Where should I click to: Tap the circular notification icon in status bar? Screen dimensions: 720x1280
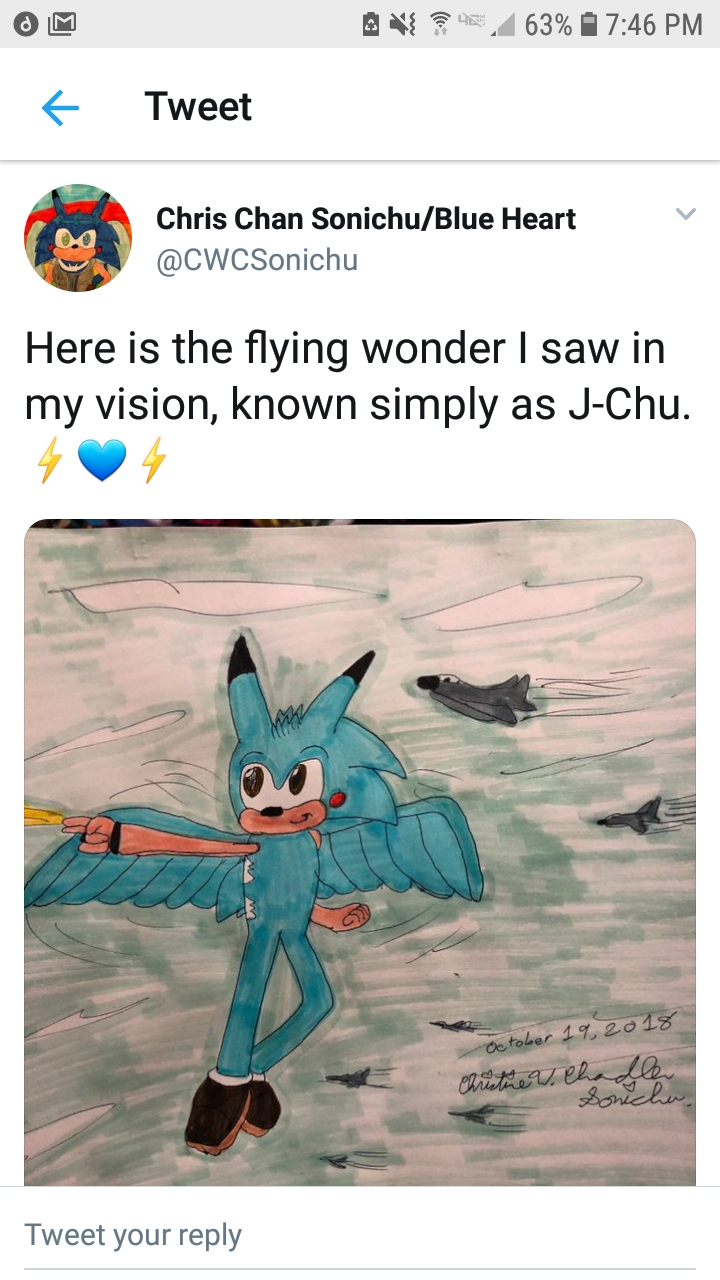pyautogui.click(x=27, y=24)
